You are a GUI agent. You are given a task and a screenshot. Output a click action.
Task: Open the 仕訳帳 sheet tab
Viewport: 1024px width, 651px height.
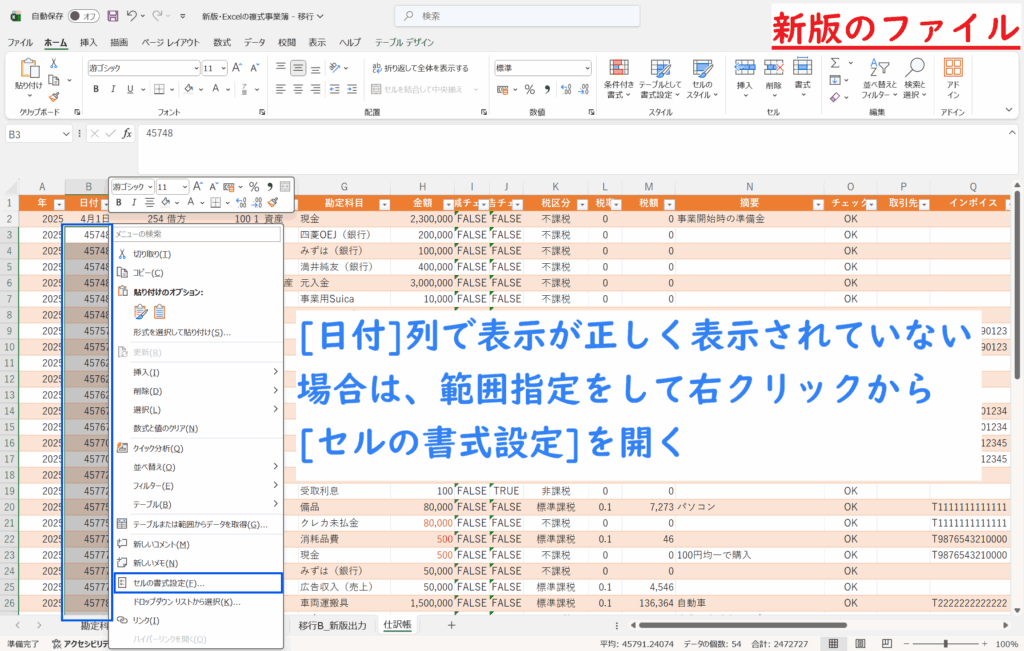pyautogui.click(x=397, y=625)
